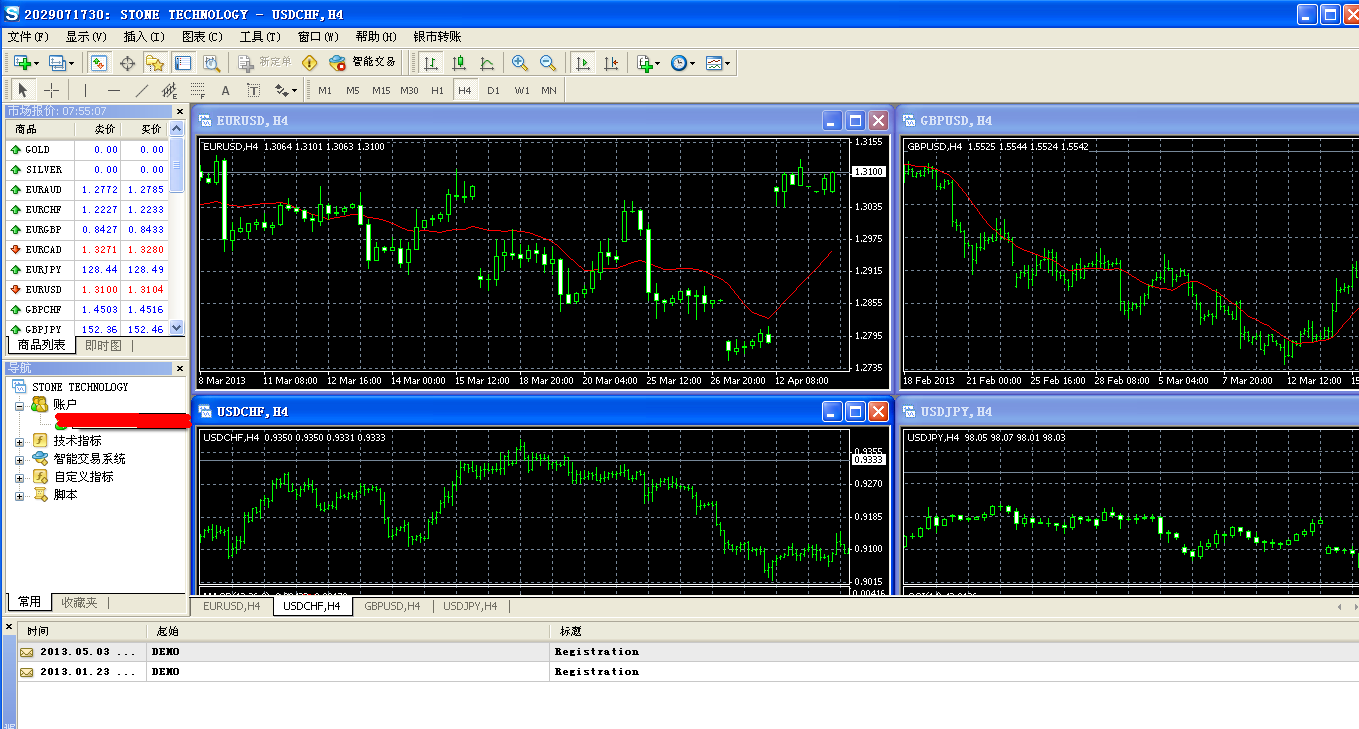This screenshot has height=729, width=1359.
Task: Toggle the Terminal panel icon
Action: tap(183, 62)
